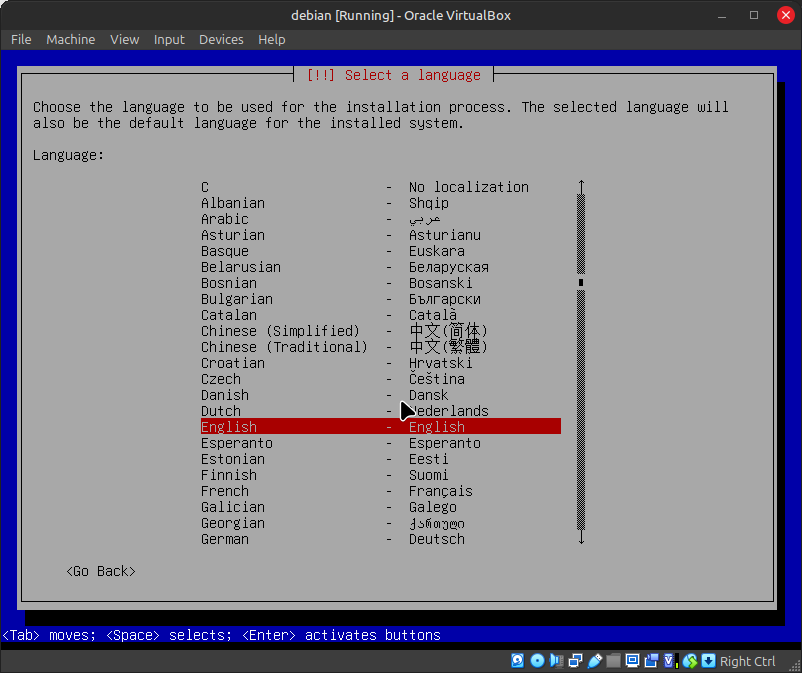Open the Devices menu
The height and width of the screenshot is (673, 802).
tap(221, 39)
